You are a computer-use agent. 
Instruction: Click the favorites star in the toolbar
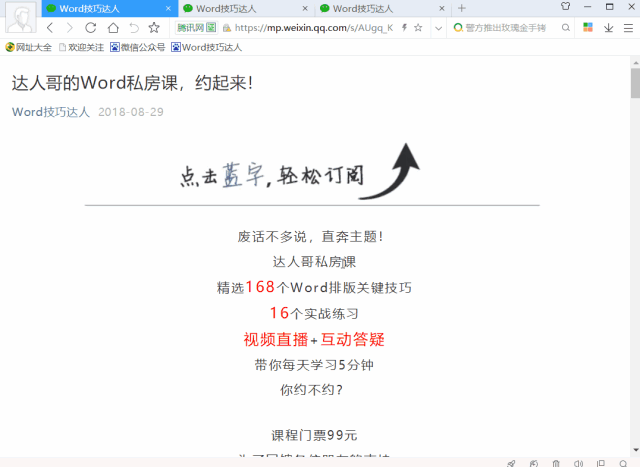pos(154,28)
